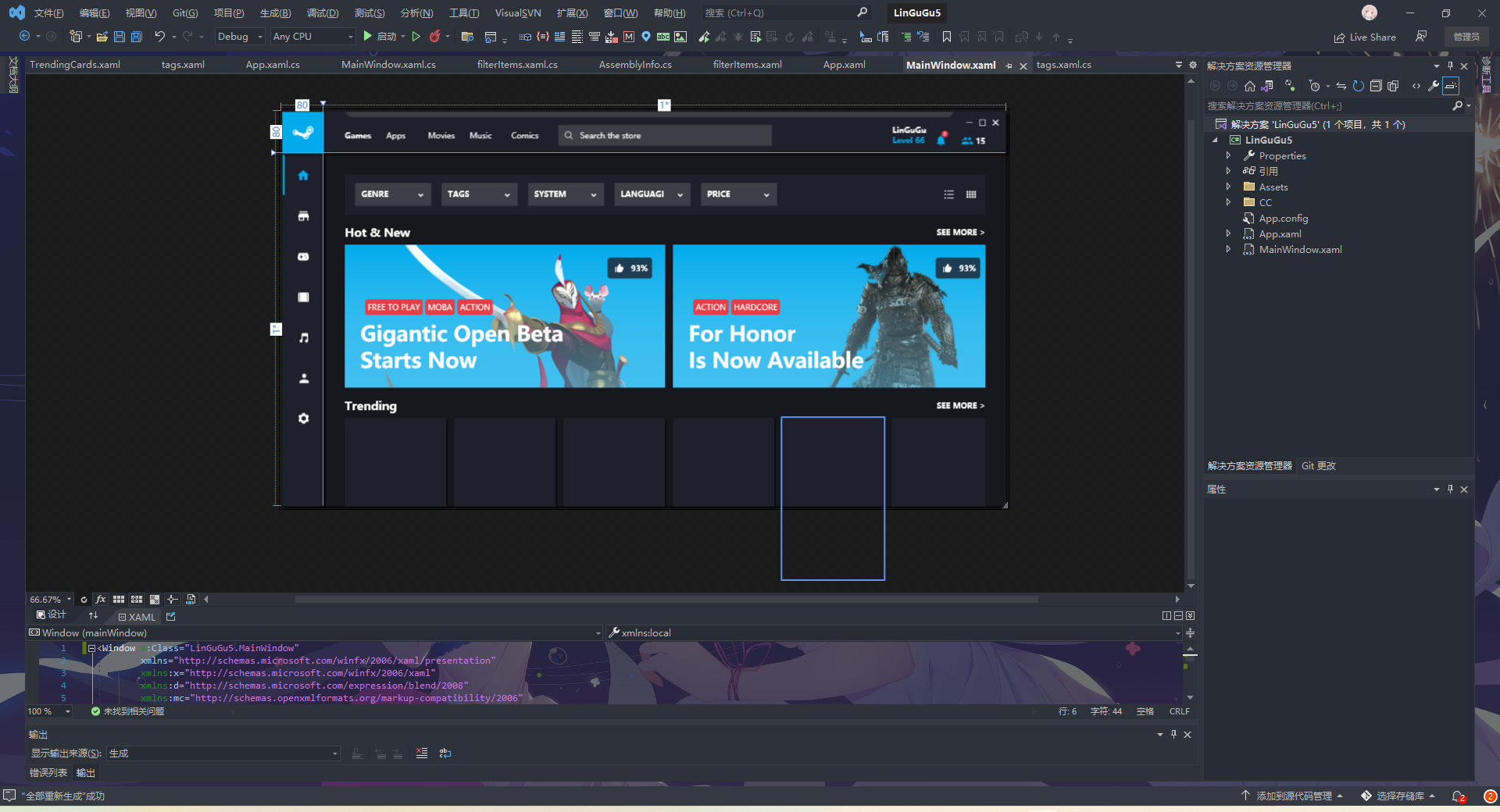Expand the Assets folder node
The width and height of the screenshot is (1500, 812).
(1228, 187)
